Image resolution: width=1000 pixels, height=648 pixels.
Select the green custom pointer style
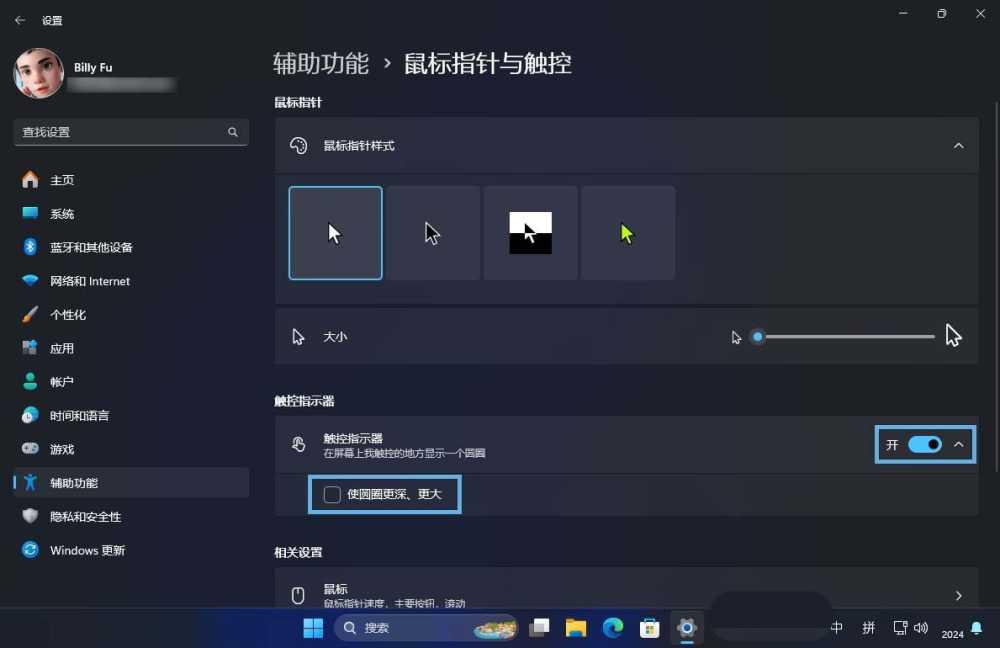[627, 232]
